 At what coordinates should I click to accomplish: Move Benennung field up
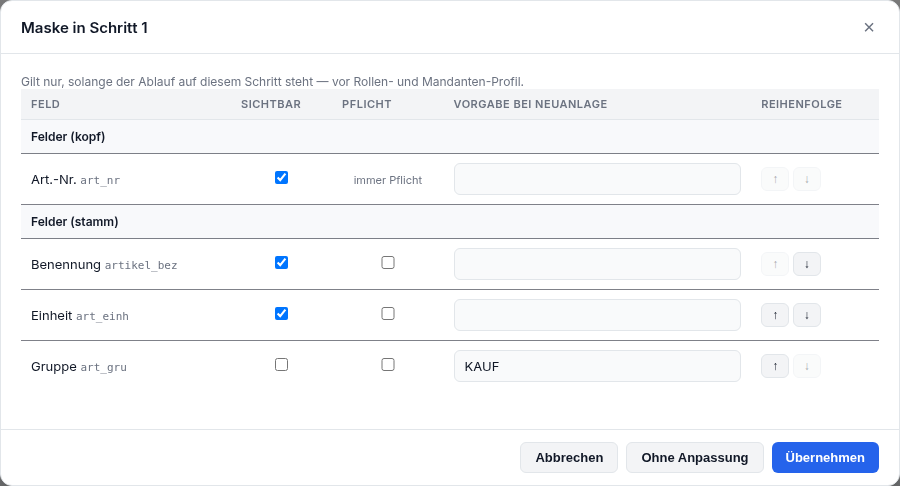[775, 264]
